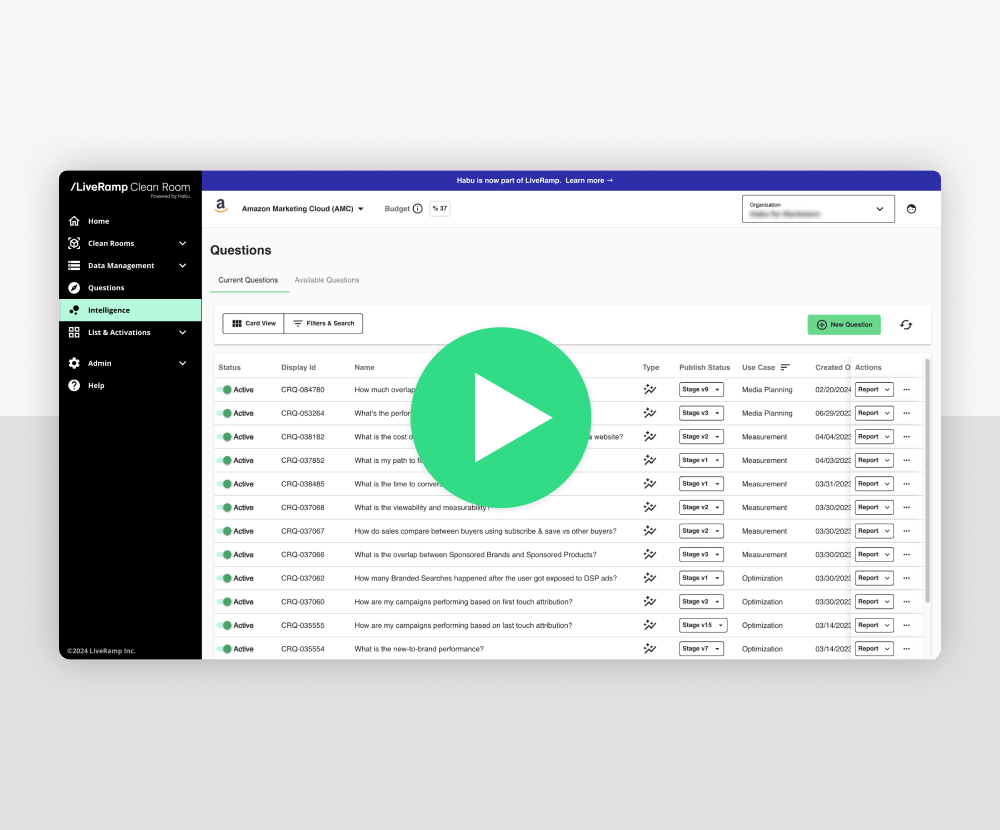Open Stage v15 publish status dropdown
This screenshot has height=830, width=1000.
(703, 625)
